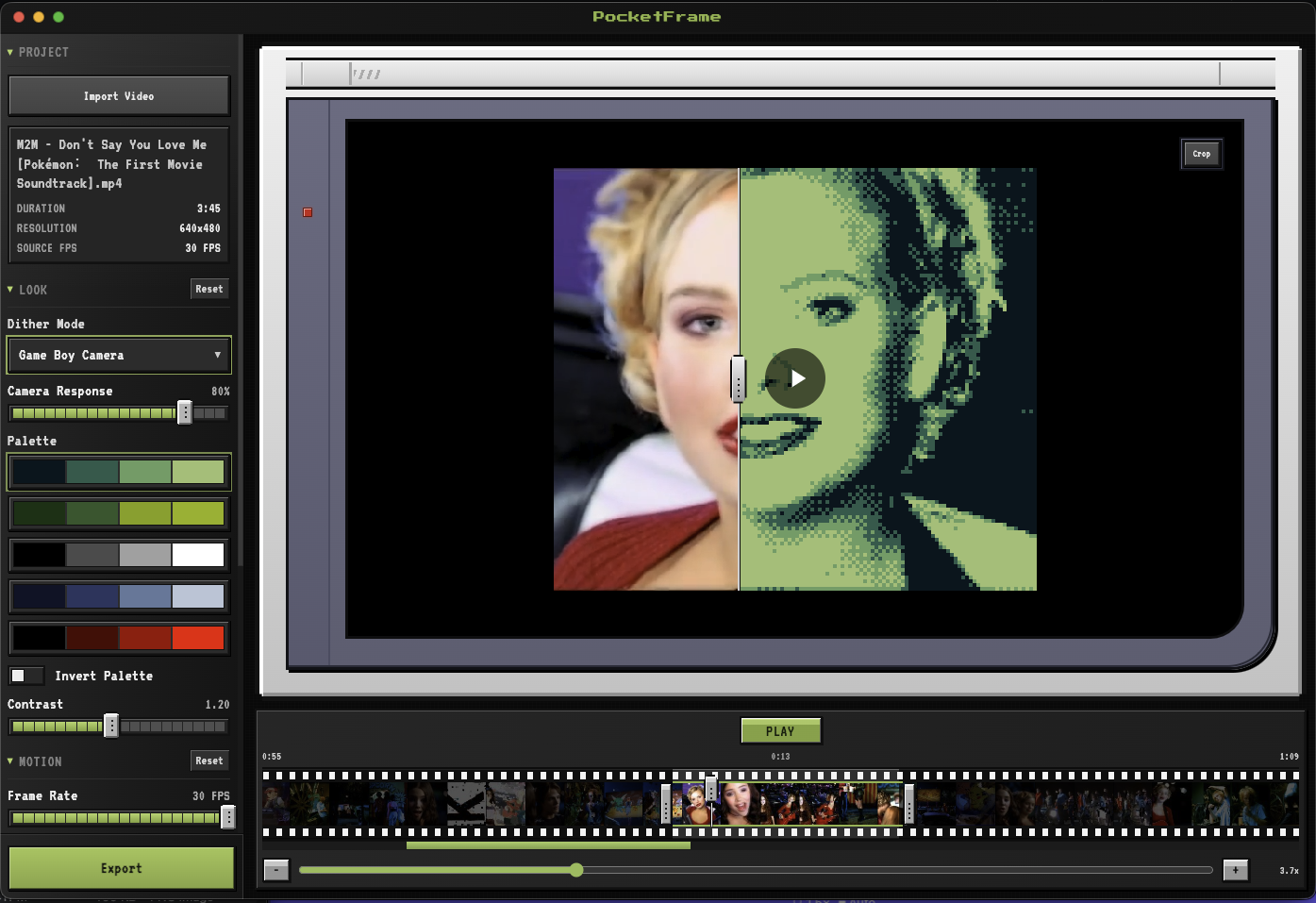
Task: Click the green PLAY button above timeline
Action: pyautogui.click(x=780, y=731)
